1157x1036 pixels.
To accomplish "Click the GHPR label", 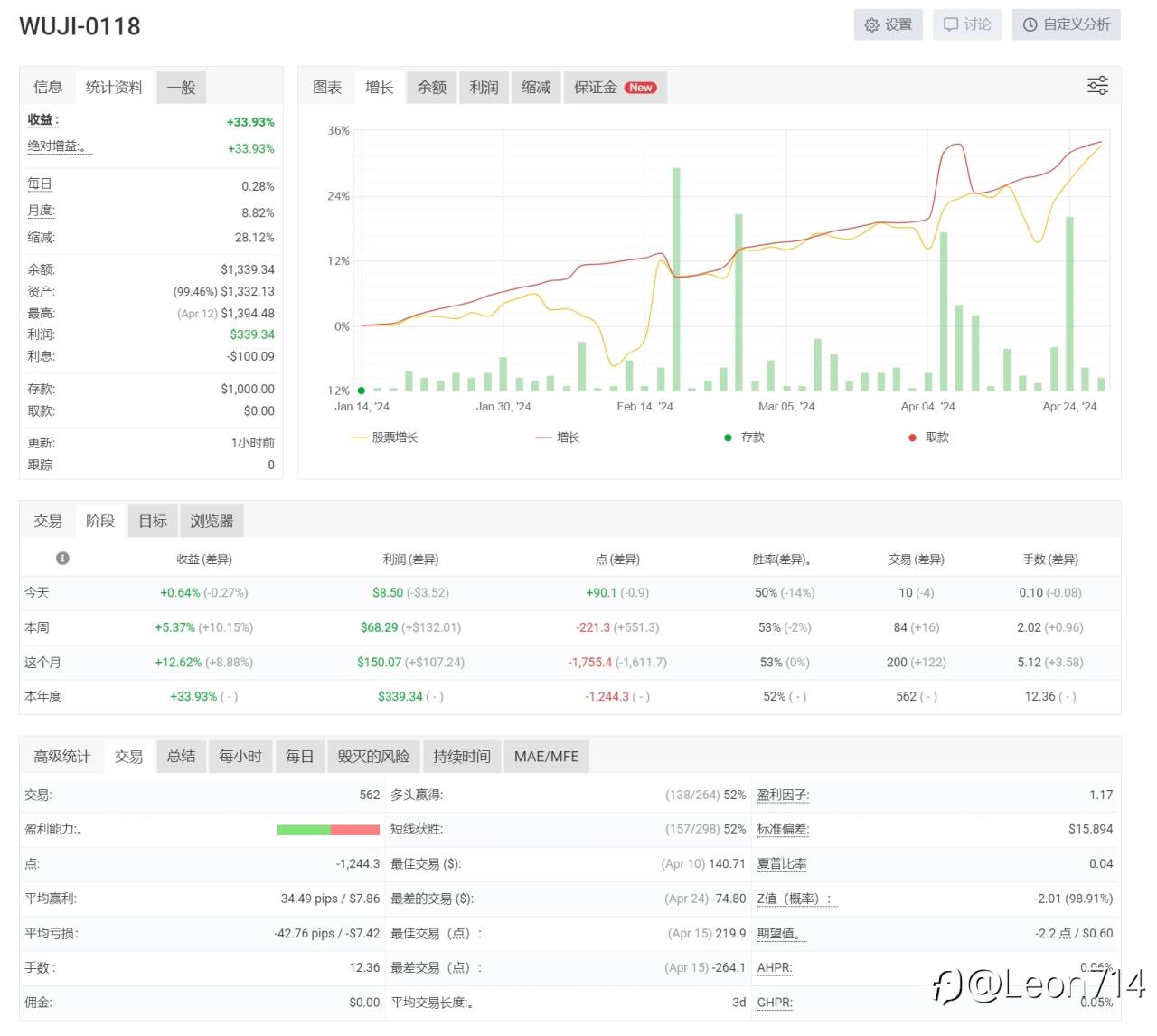I will [x=775, y=1003].
